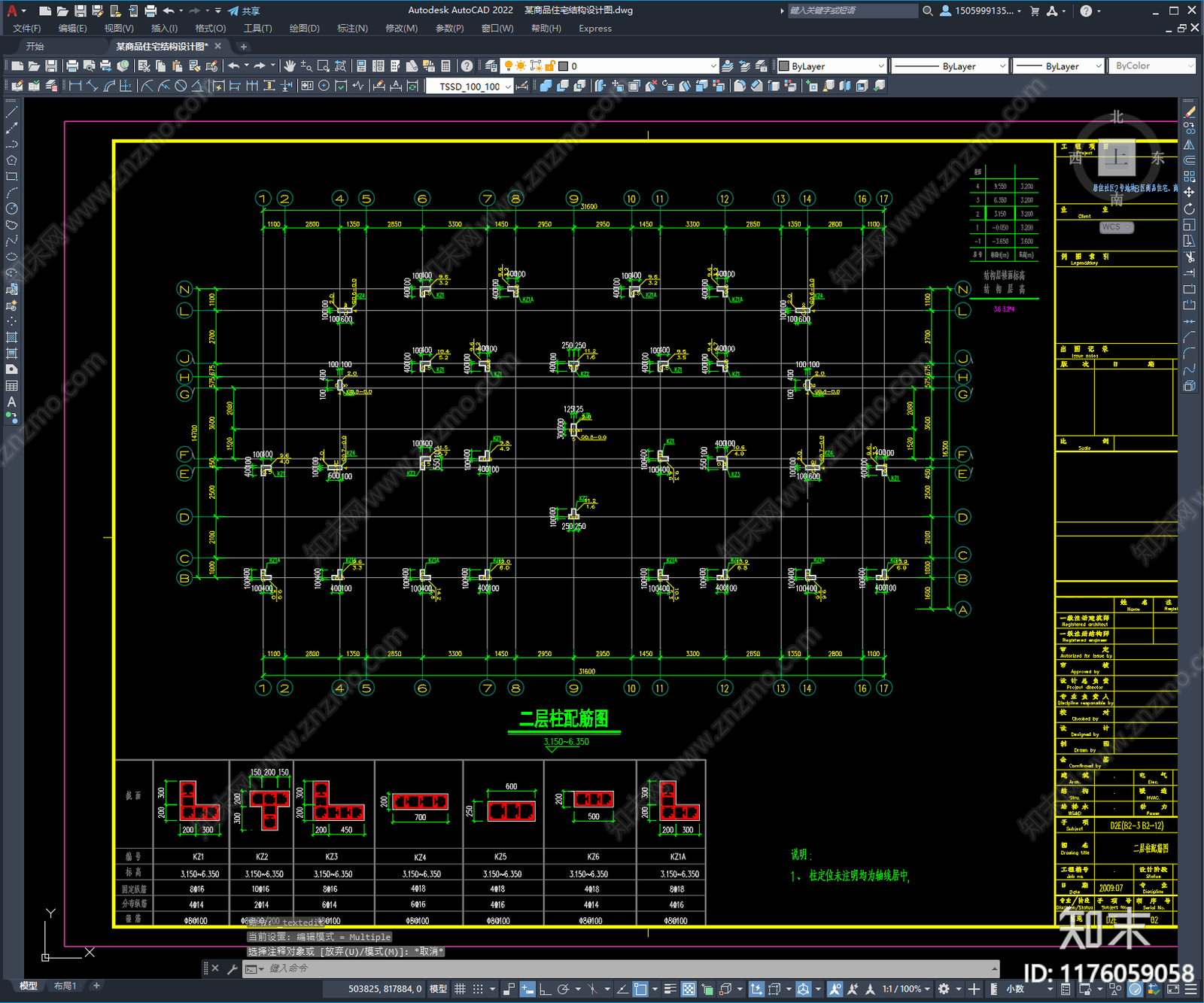Screen dimensions: 1204x1003
Task: Select the Move tool
Action: click(x=1190, y=193)
